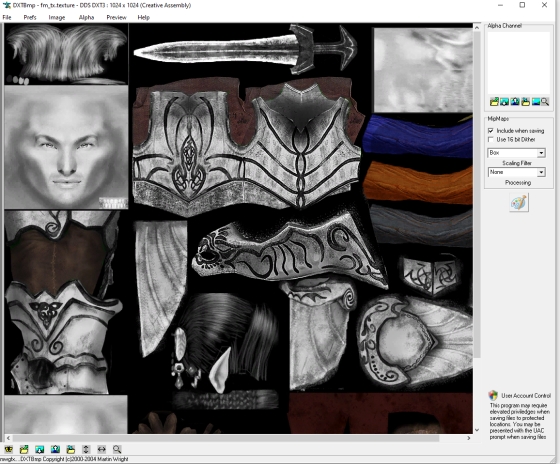Click the magnifier icon under Alpha Channel

[x=545, y=101]
